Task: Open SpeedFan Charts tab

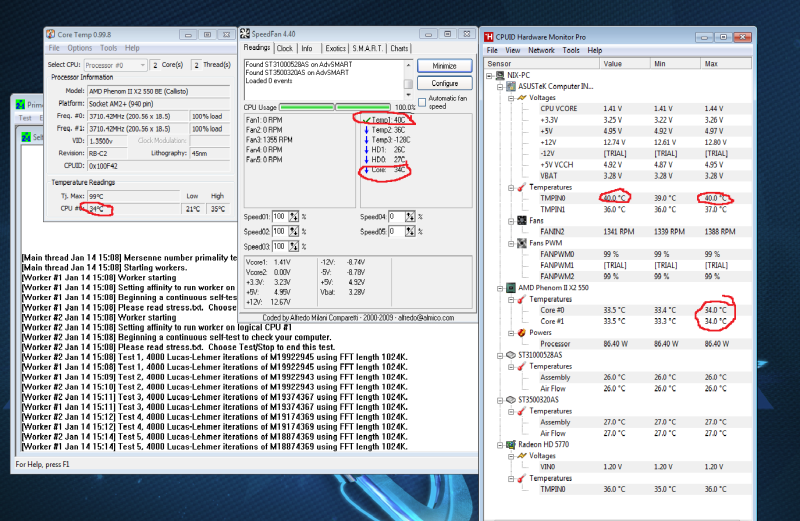Action: point(399,48)
